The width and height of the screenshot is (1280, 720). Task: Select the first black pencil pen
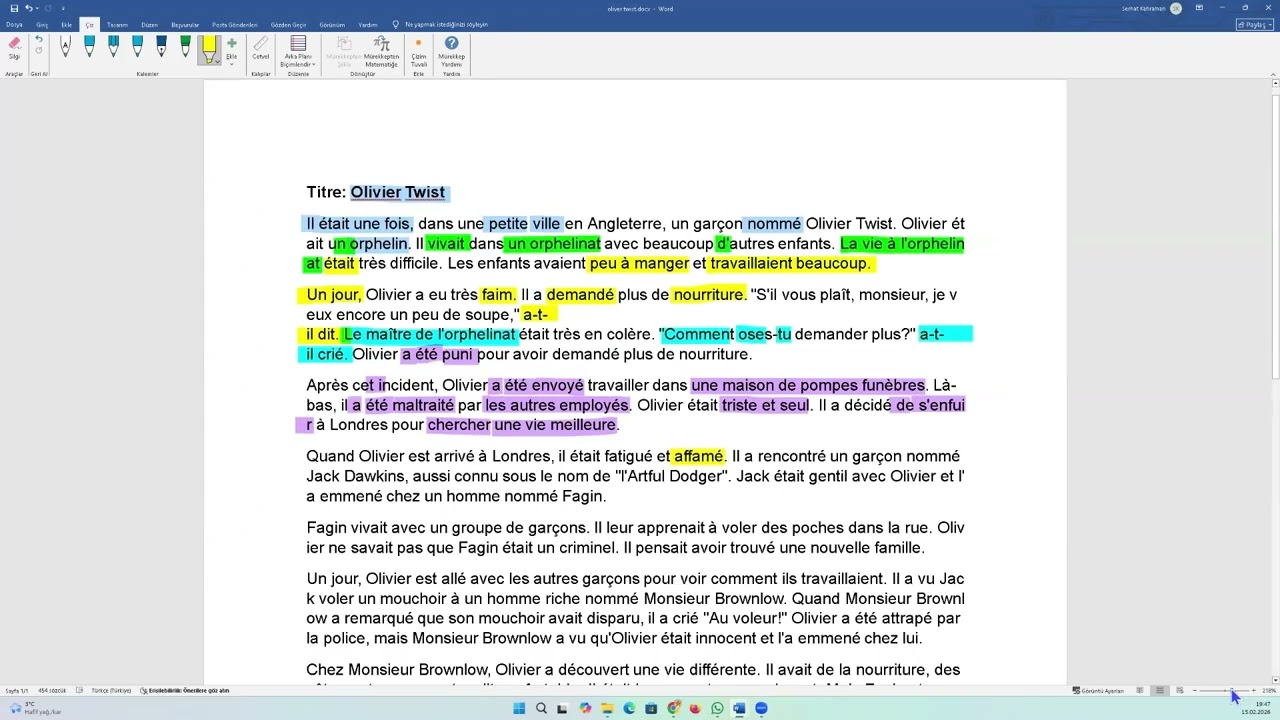click(x=65, y=47)
